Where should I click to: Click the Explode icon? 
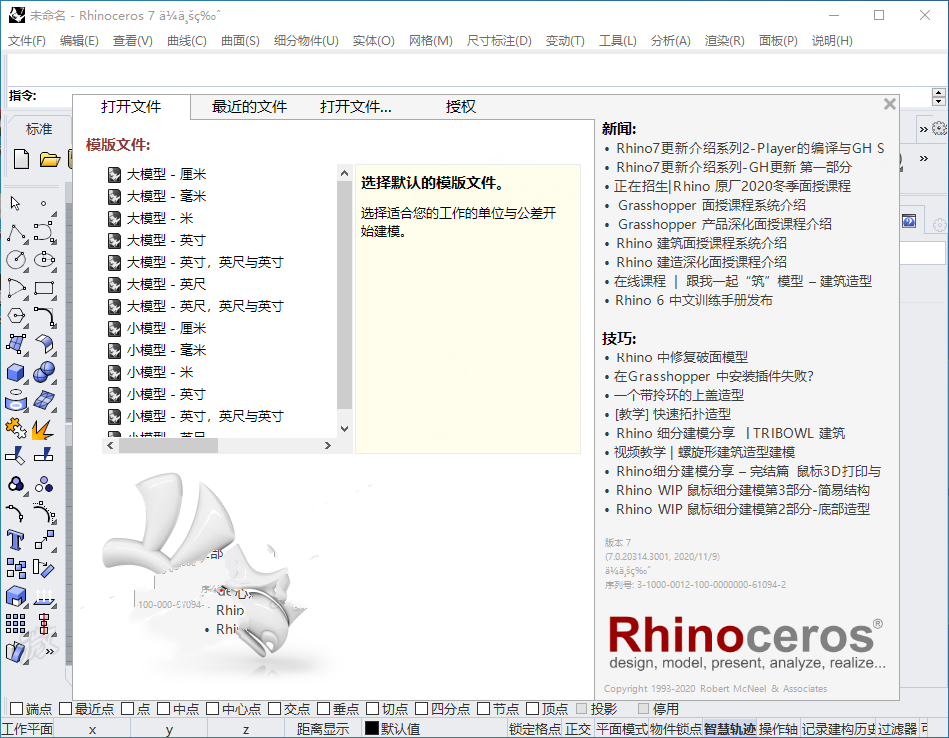click(x=43, y=430)
